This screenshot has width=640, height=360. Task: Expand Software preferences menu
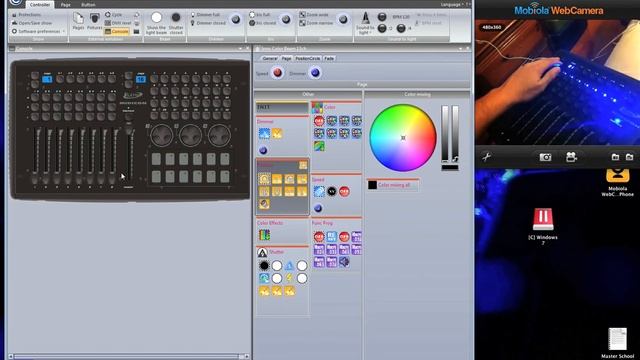pos(39,31)
